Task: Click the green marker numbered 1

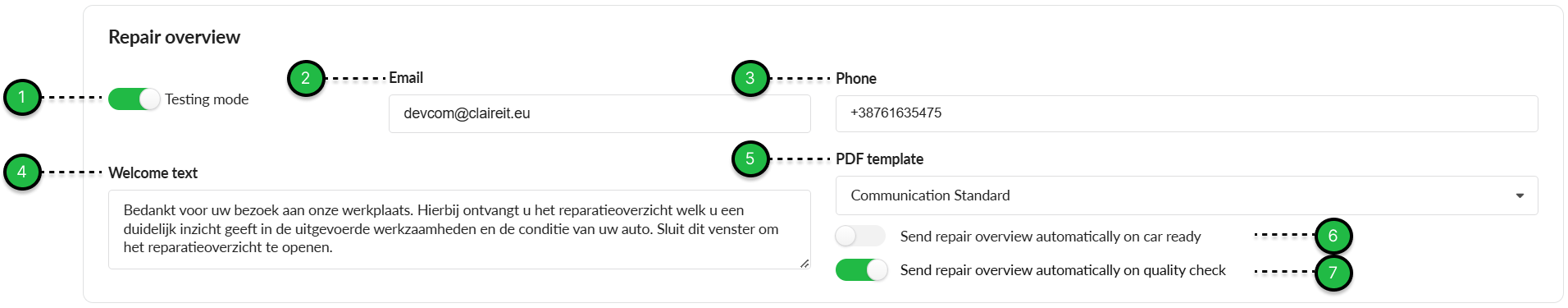Action: click(22, 98)
